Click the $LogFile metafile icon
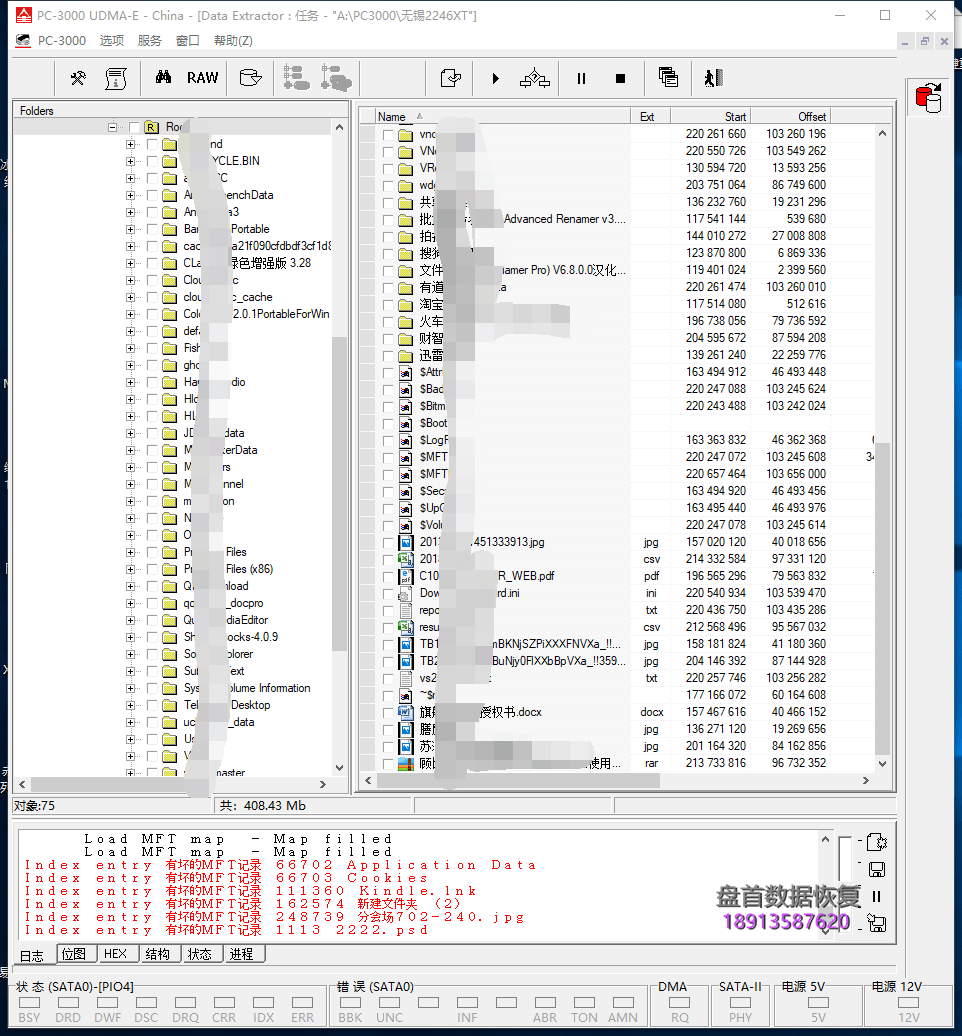Image resolution: width=962 pixels, height=1036 pixels. [x=406, y=440]
